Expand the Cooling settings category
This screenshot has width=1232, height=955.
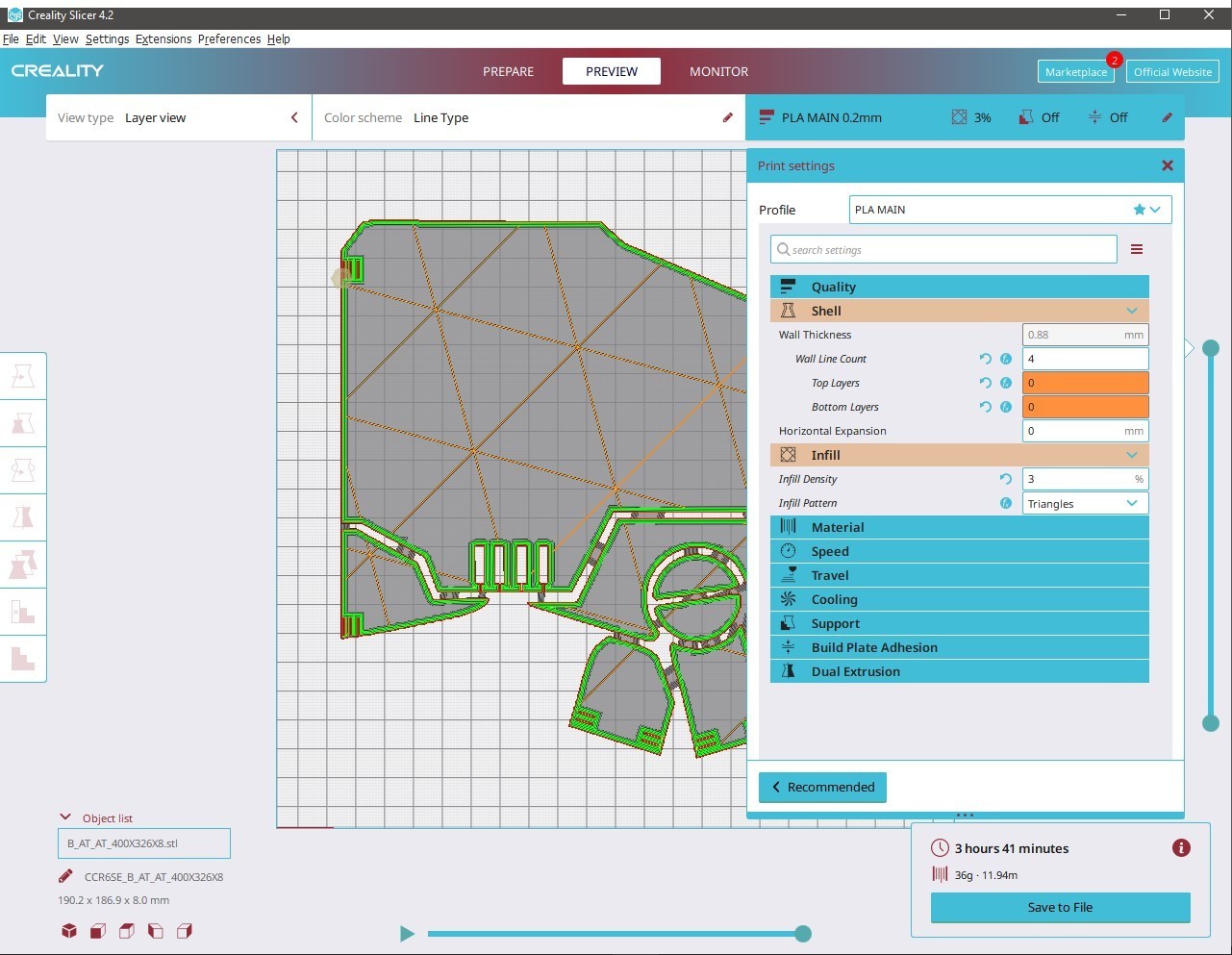[960, 599]
